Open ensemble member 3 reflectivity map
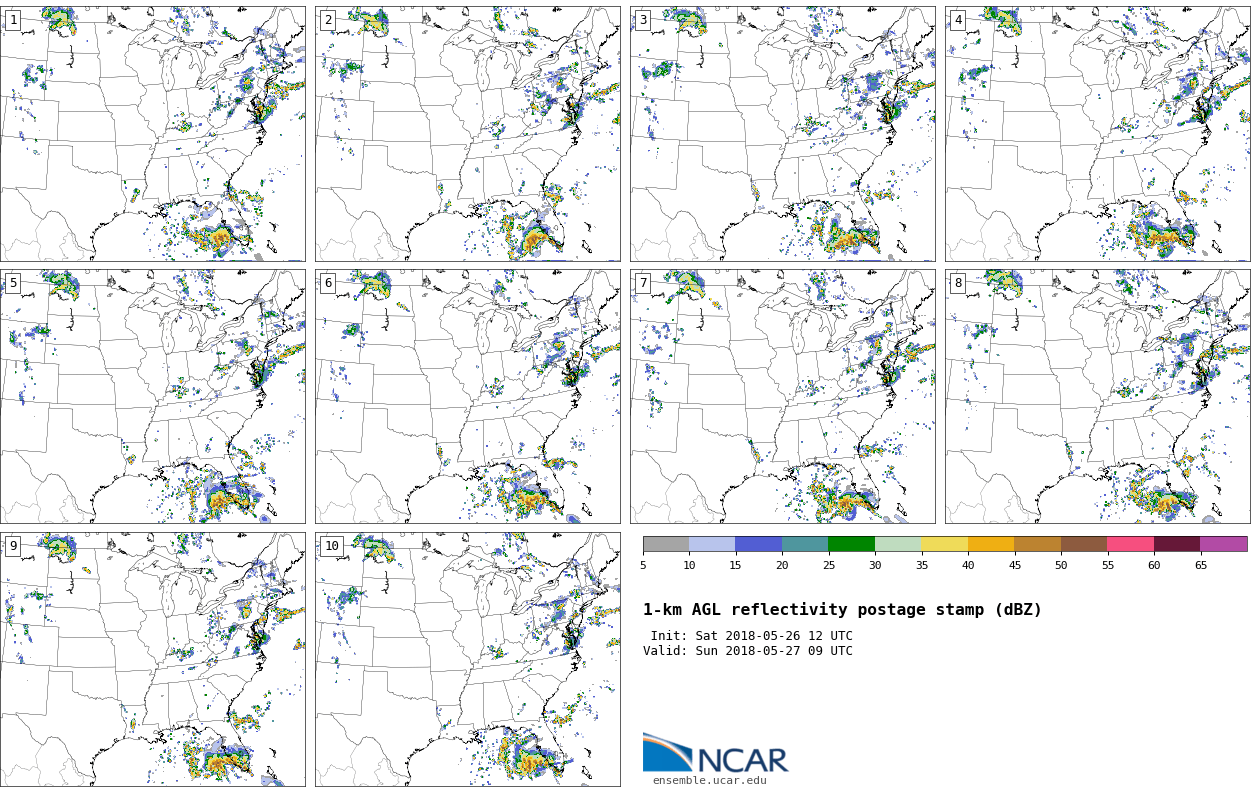This screenshot has height=788, width=1260. (x=783, y=134)
